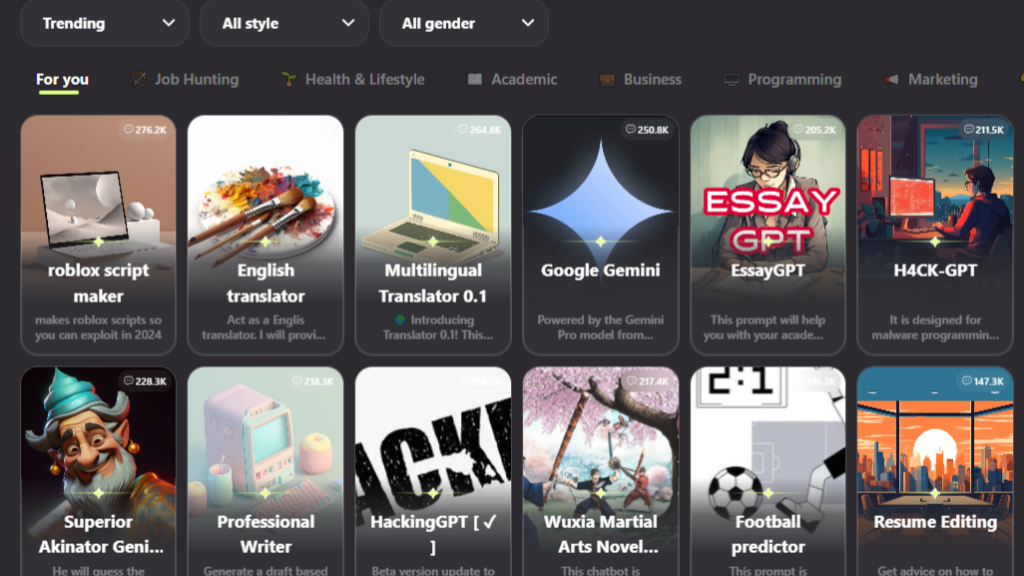Click the 250.8K chat count badge
The image size is (1024, 576).
click(x=647, y=129)
